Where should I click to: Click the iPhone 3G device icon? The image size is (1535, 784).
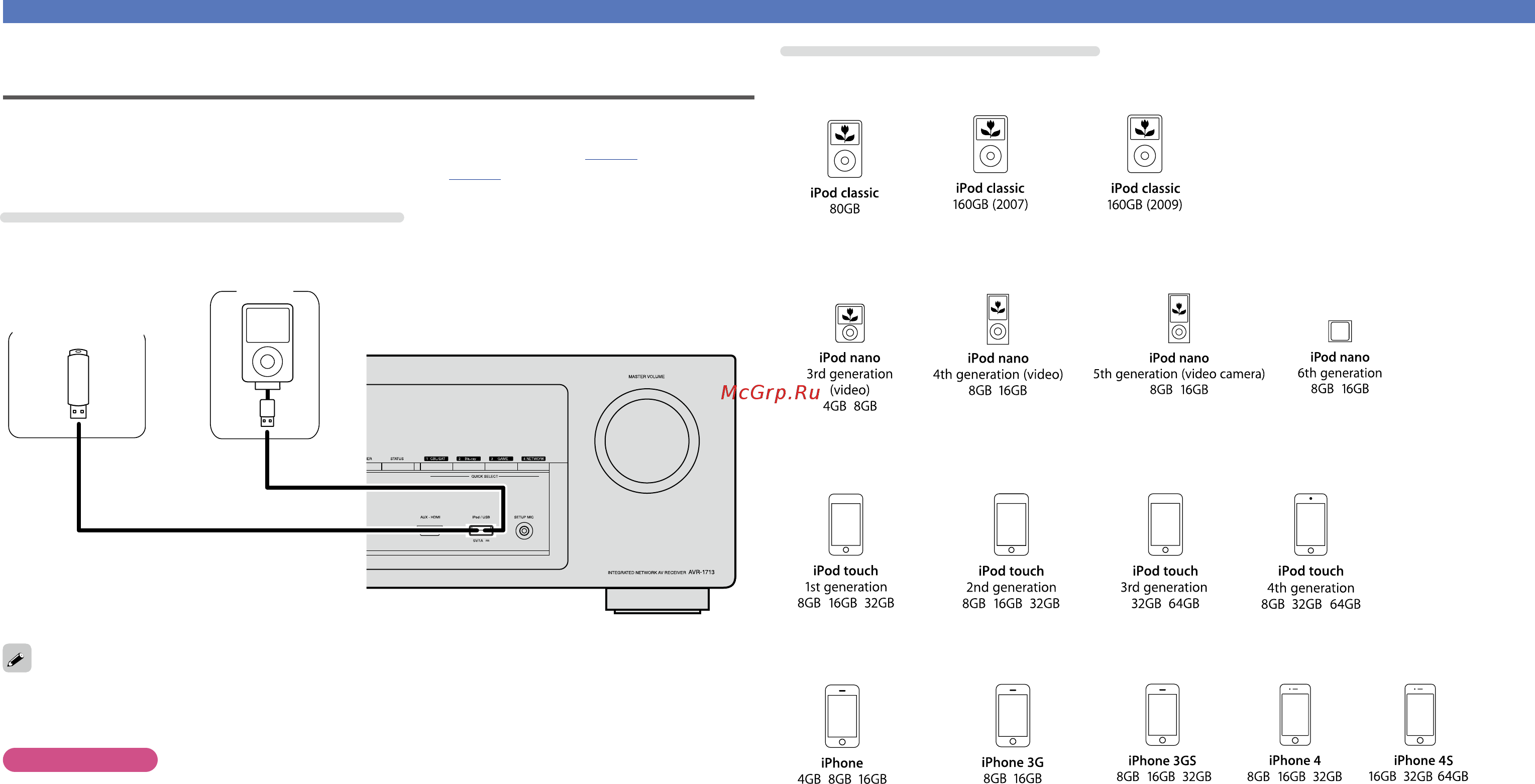tap(1013, 716)
